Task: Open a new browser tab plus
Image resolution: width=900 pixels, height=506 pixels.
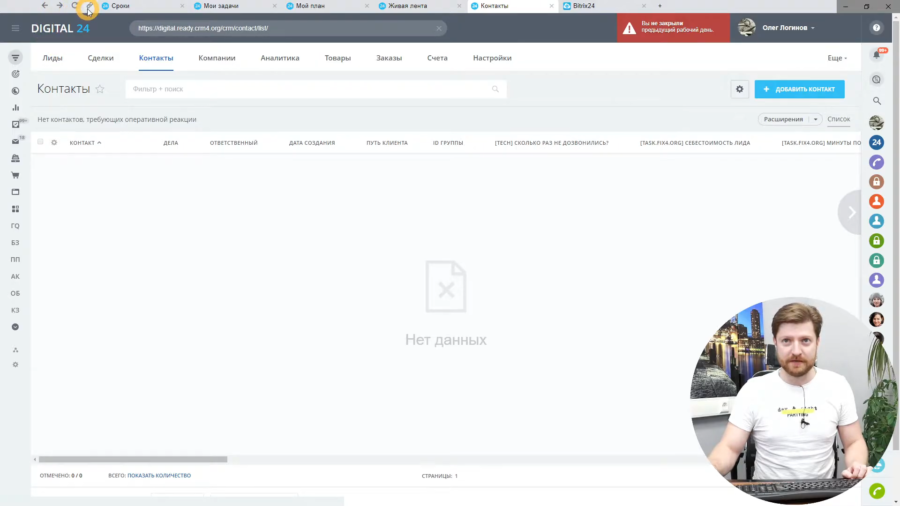Action: (x=660, y=6)
